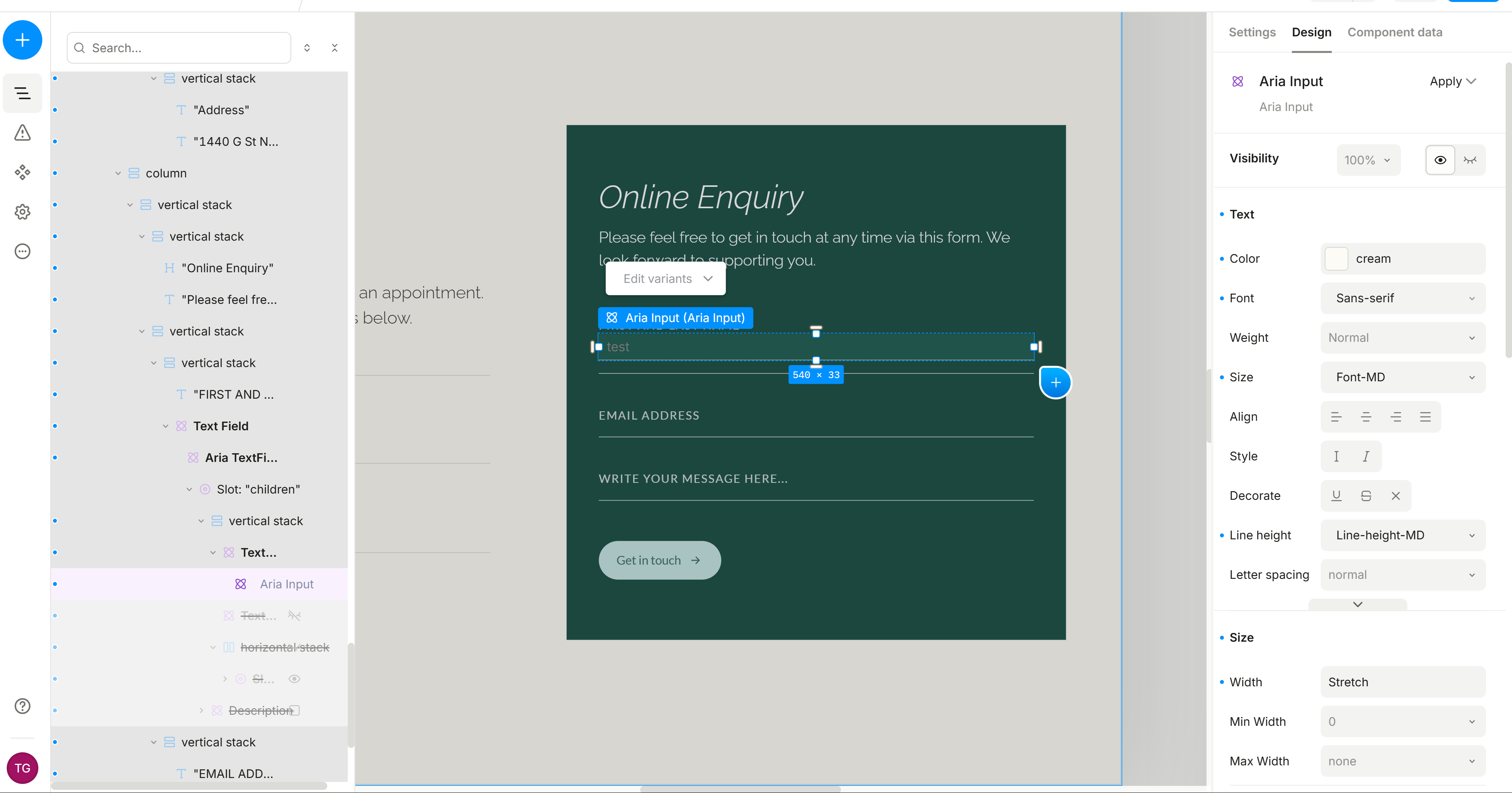Apply underline text decoration
This screenshot has height=793, width=1512.
pos(1337,496)
